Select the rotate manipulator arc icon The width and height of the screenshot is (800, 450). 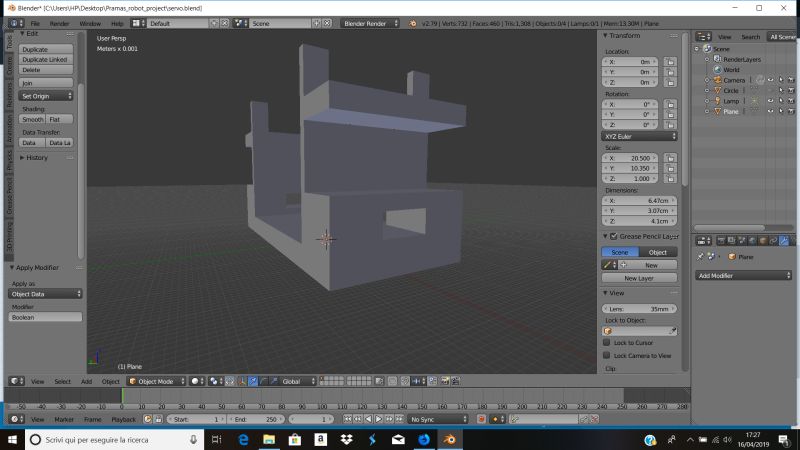coord(264,381)
